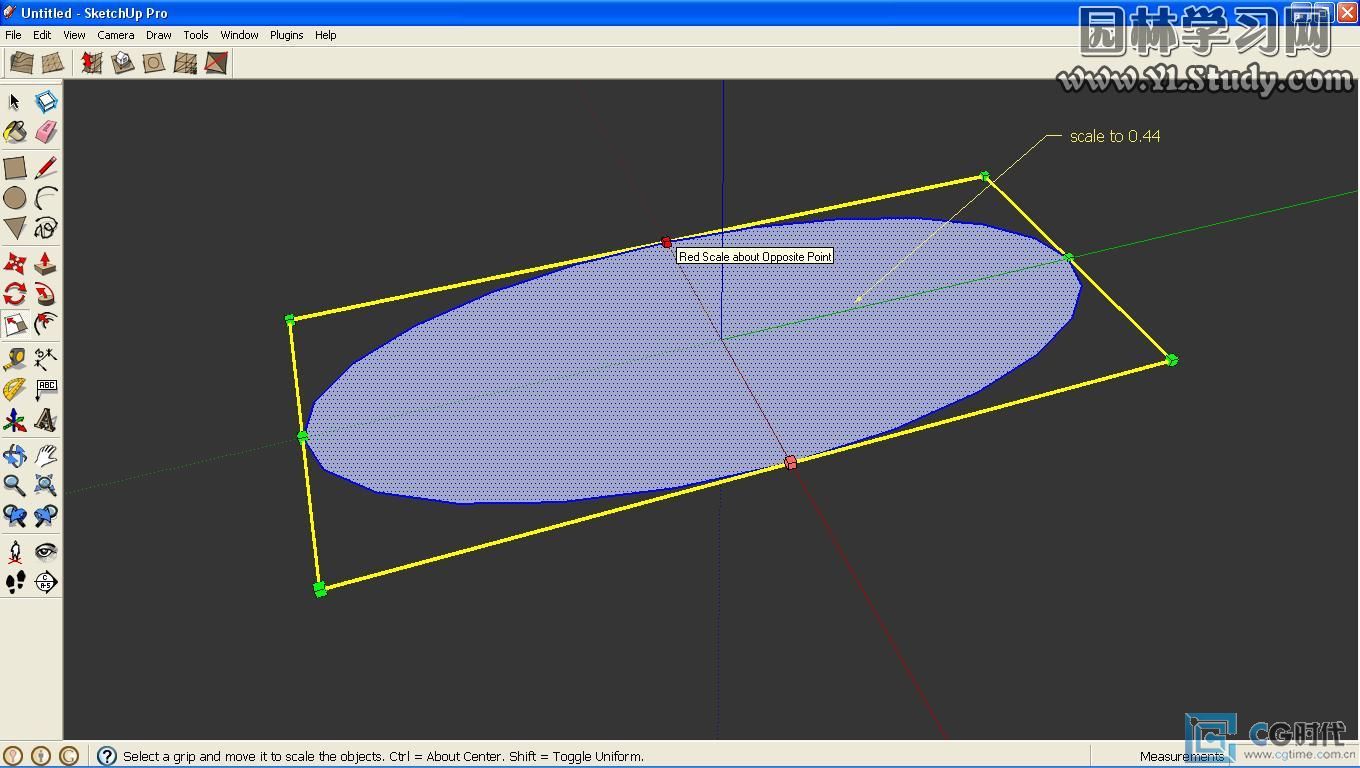Screen dimensions: 1360x768
Task: Open the Tools menu
Action: [196, 35]
